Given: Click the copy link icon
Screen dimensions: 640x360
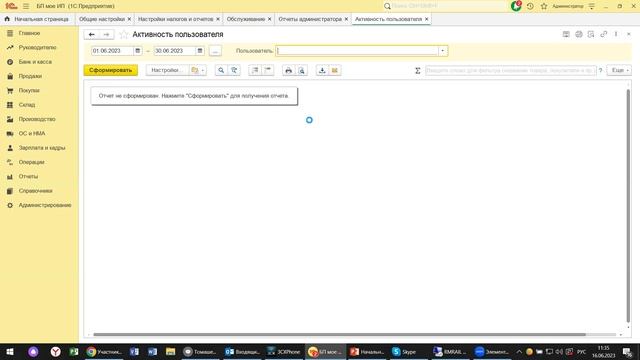Looking at the screenshot, I should (x=603, y=34).
